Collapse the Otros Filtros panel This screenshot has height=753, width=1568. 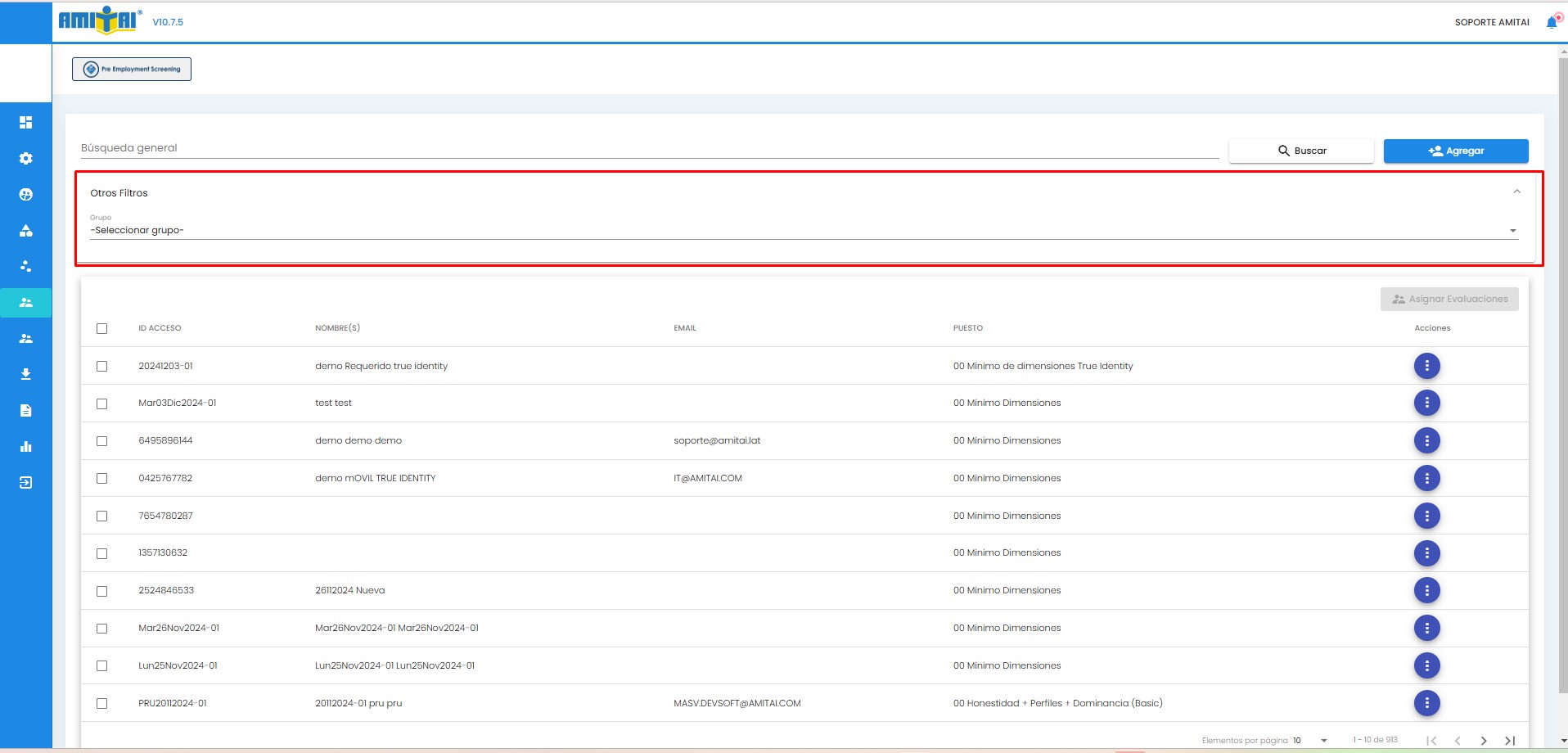pos(1516,192)
